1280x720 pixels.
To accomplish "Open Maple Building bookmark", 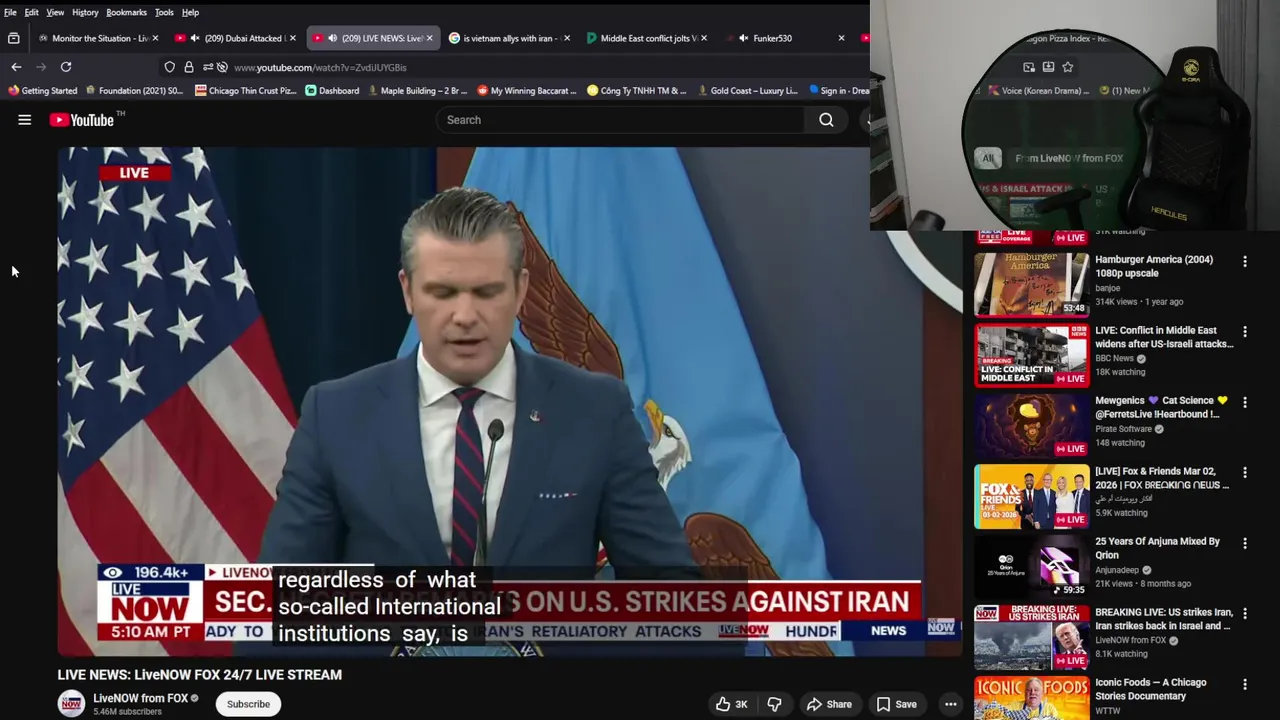I will pyautogui.click(x=416, y=91).
